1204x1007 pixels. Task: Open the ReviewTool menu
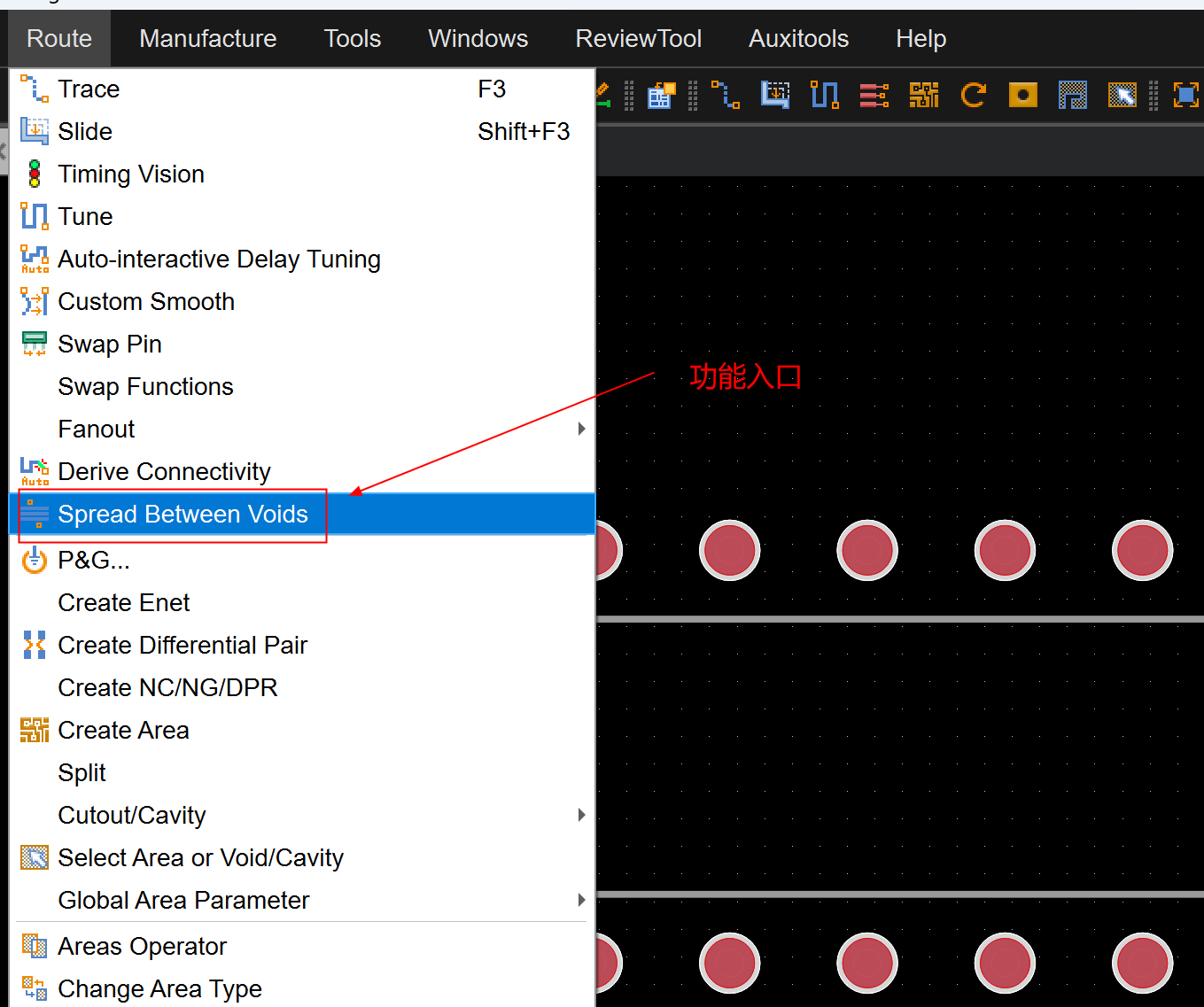[638, 39]
